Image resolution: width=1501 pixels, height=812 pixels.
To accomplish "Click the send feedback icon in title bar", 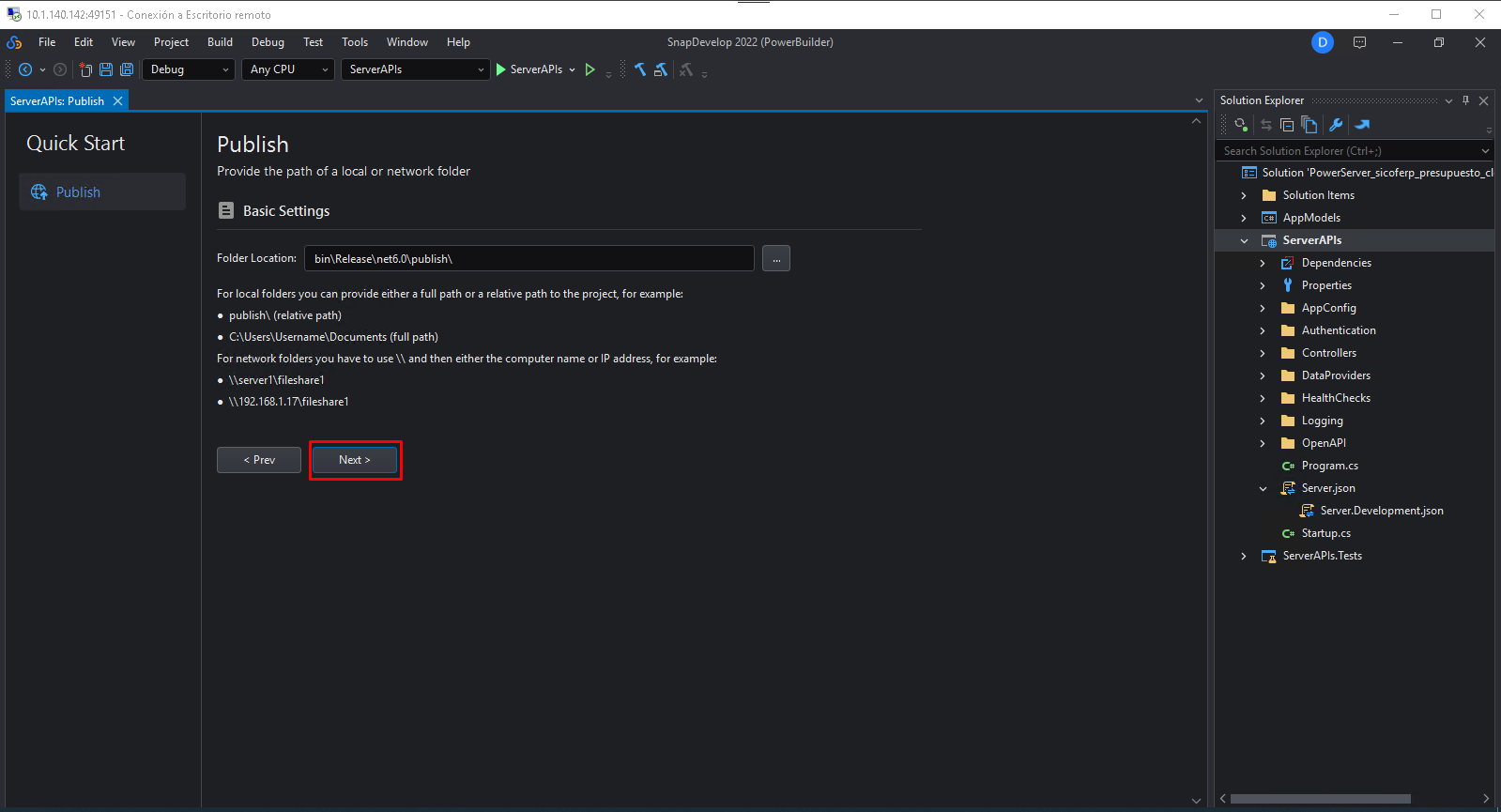I will coord(1359,42).
